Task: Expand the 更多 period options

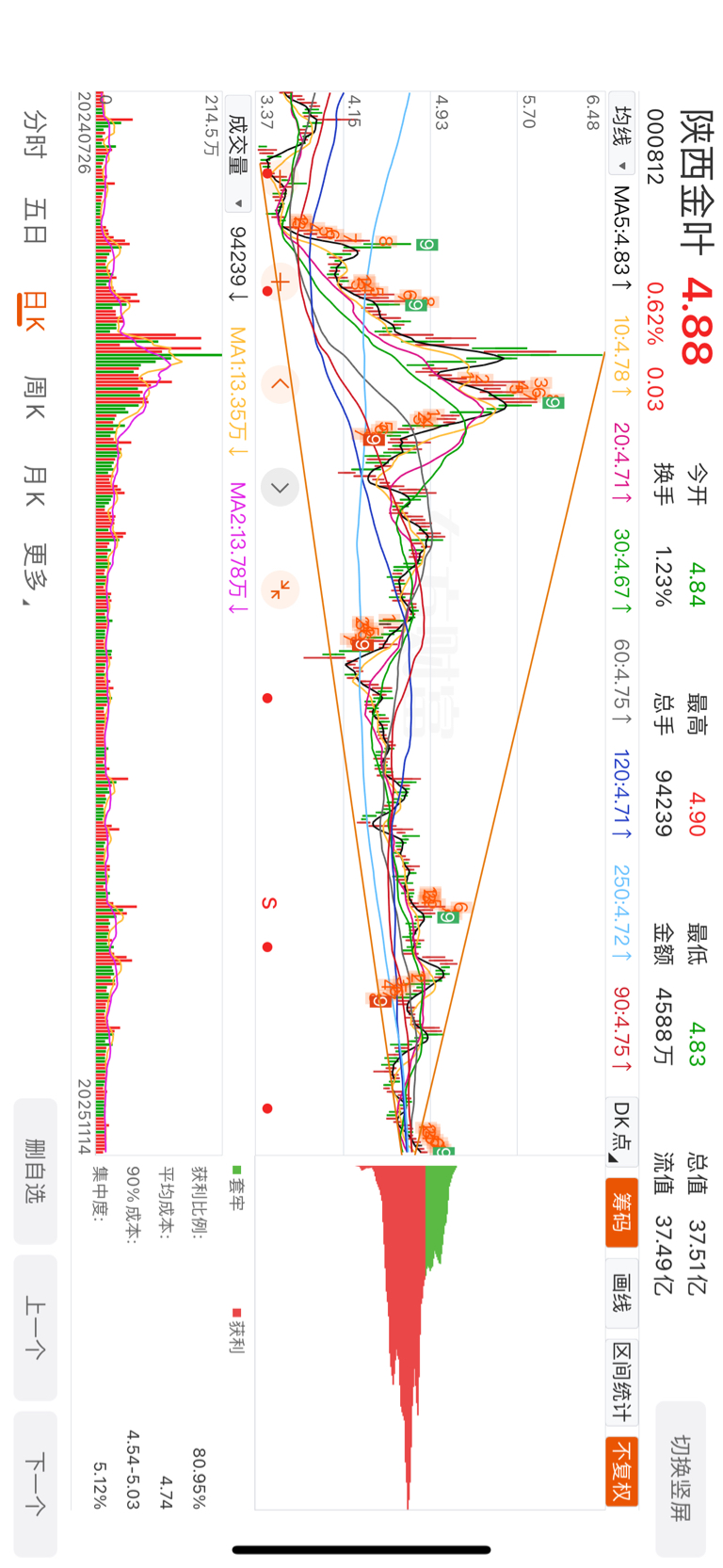Action: point(35,574)
